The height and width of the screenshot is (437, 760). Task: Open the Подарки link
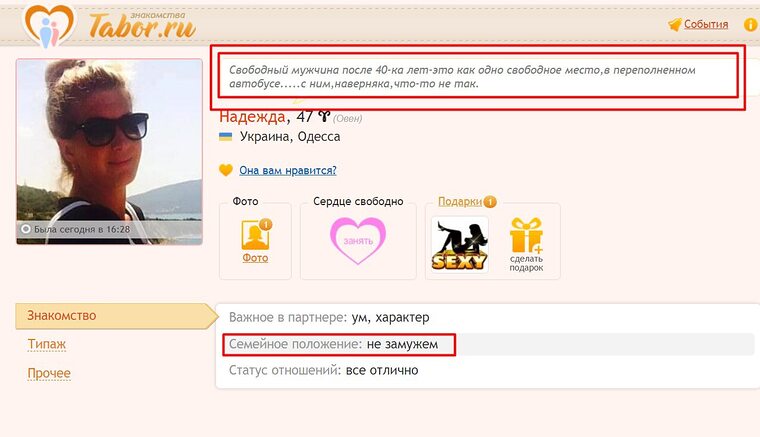tap(460, 202)
